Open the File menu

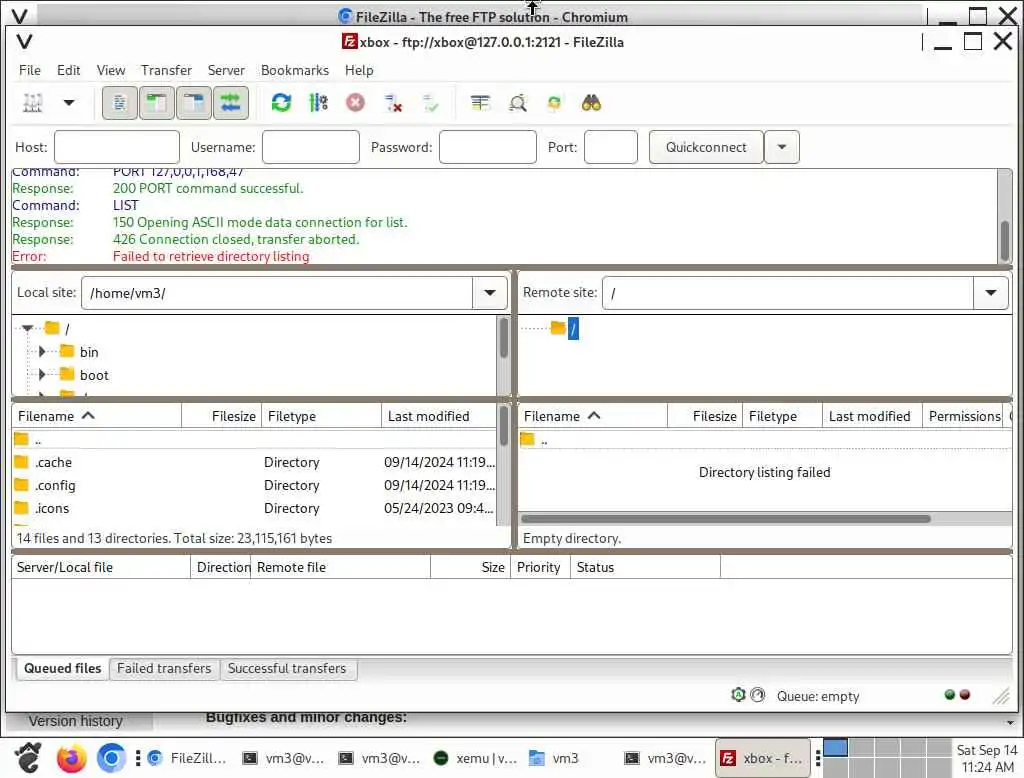(30, 70)
